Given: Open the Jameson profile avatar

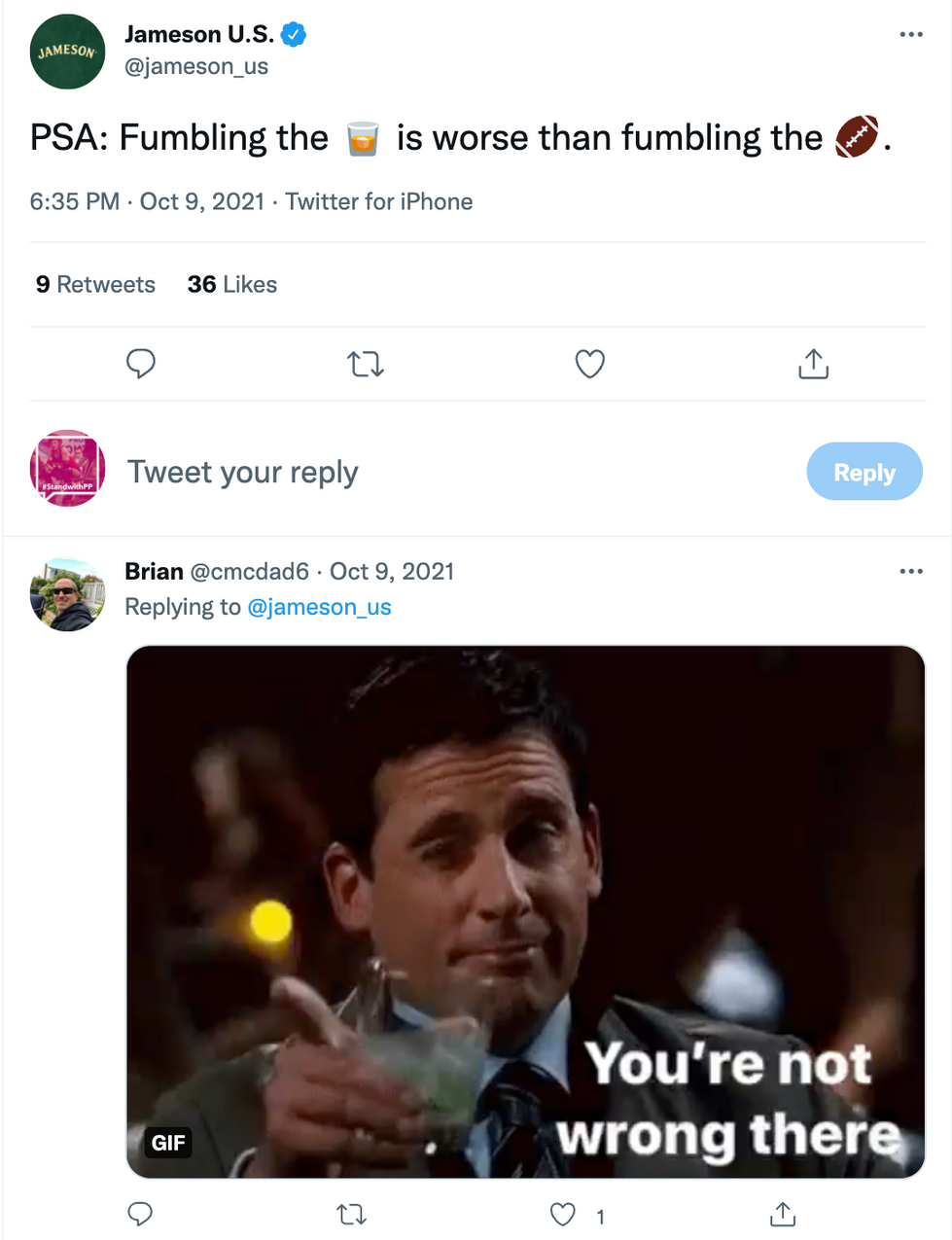Looking at the screenshot, I should 67,52.
